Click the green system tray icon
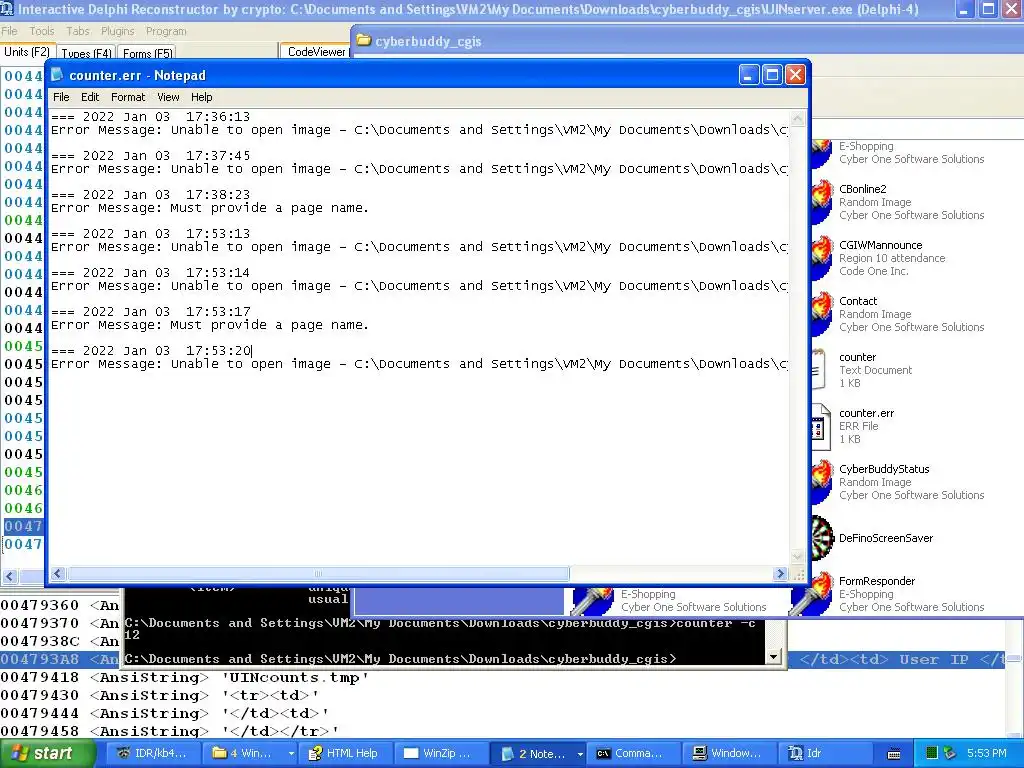Screen dimensions: 1024x768 click(x=932, y=754)
